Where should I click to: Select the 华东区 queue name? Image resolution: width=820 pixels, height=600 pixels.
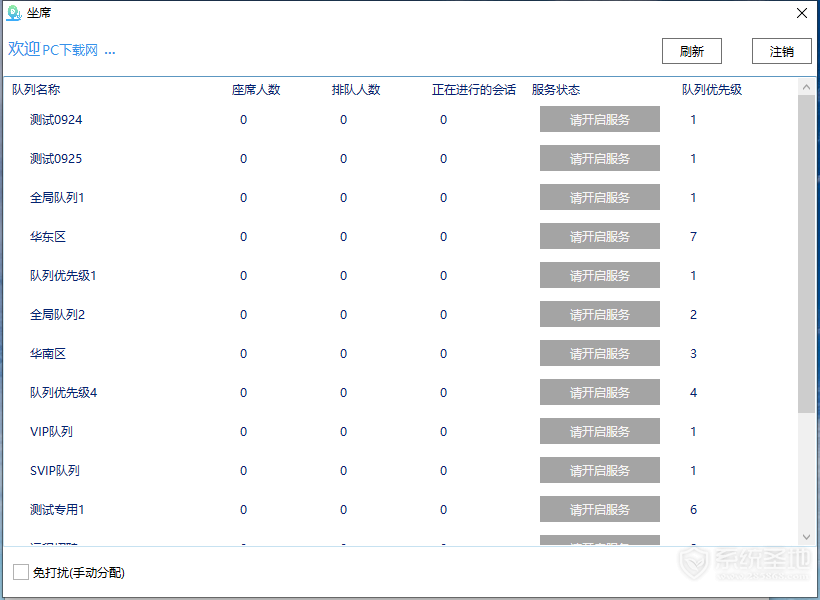click(x=48, y=236)
